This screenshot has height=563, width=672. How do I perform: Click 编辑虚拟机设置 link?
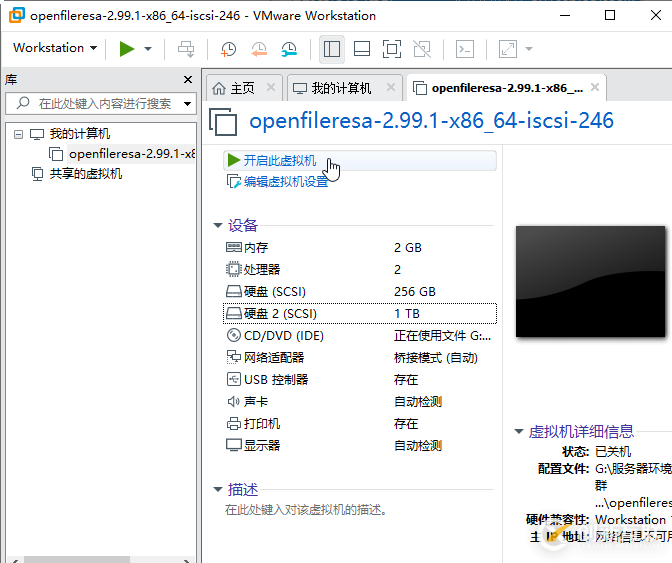(x=285, y=182)
